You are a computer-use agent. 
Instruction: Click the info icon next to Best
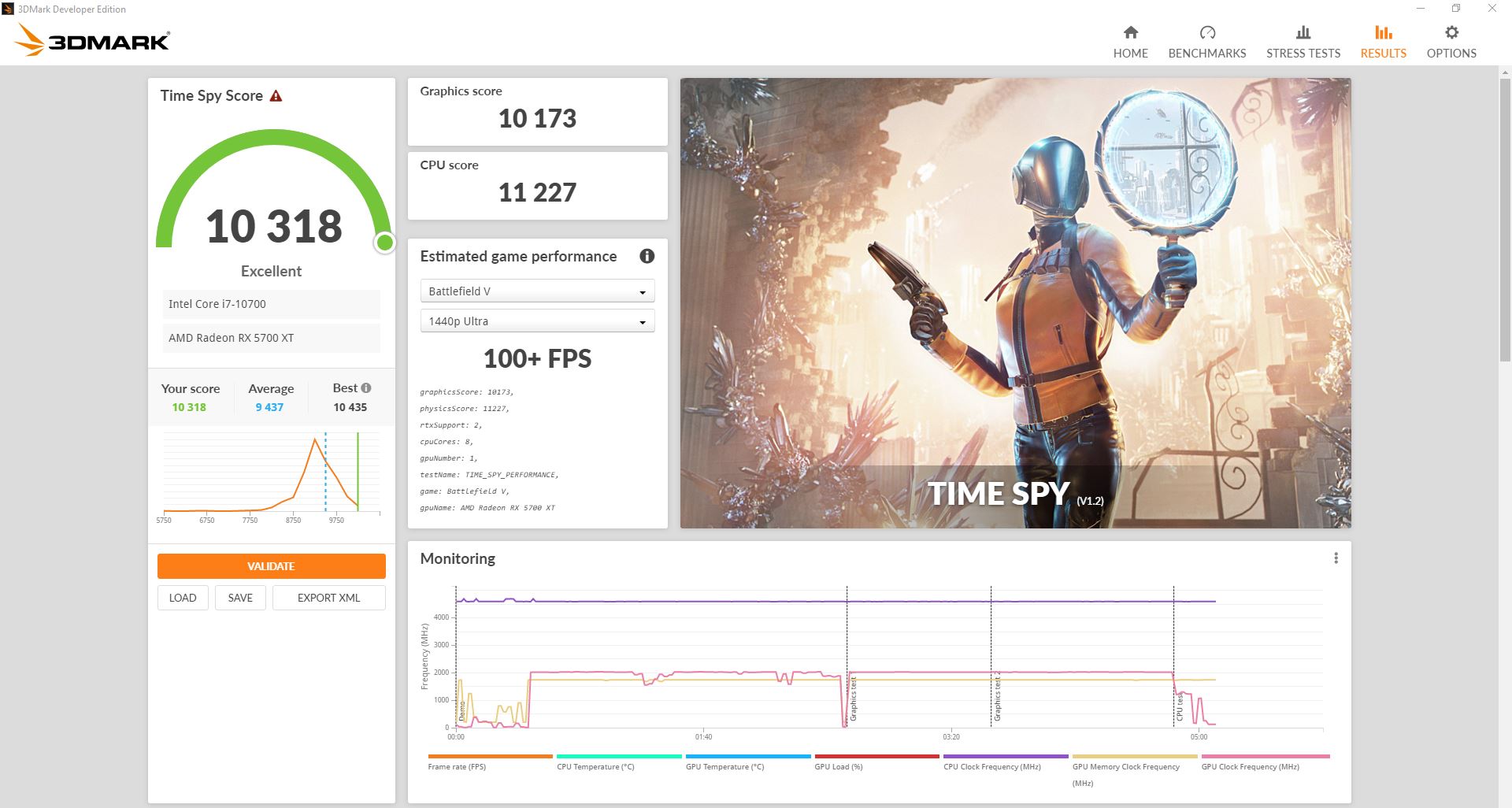[366, 387]
